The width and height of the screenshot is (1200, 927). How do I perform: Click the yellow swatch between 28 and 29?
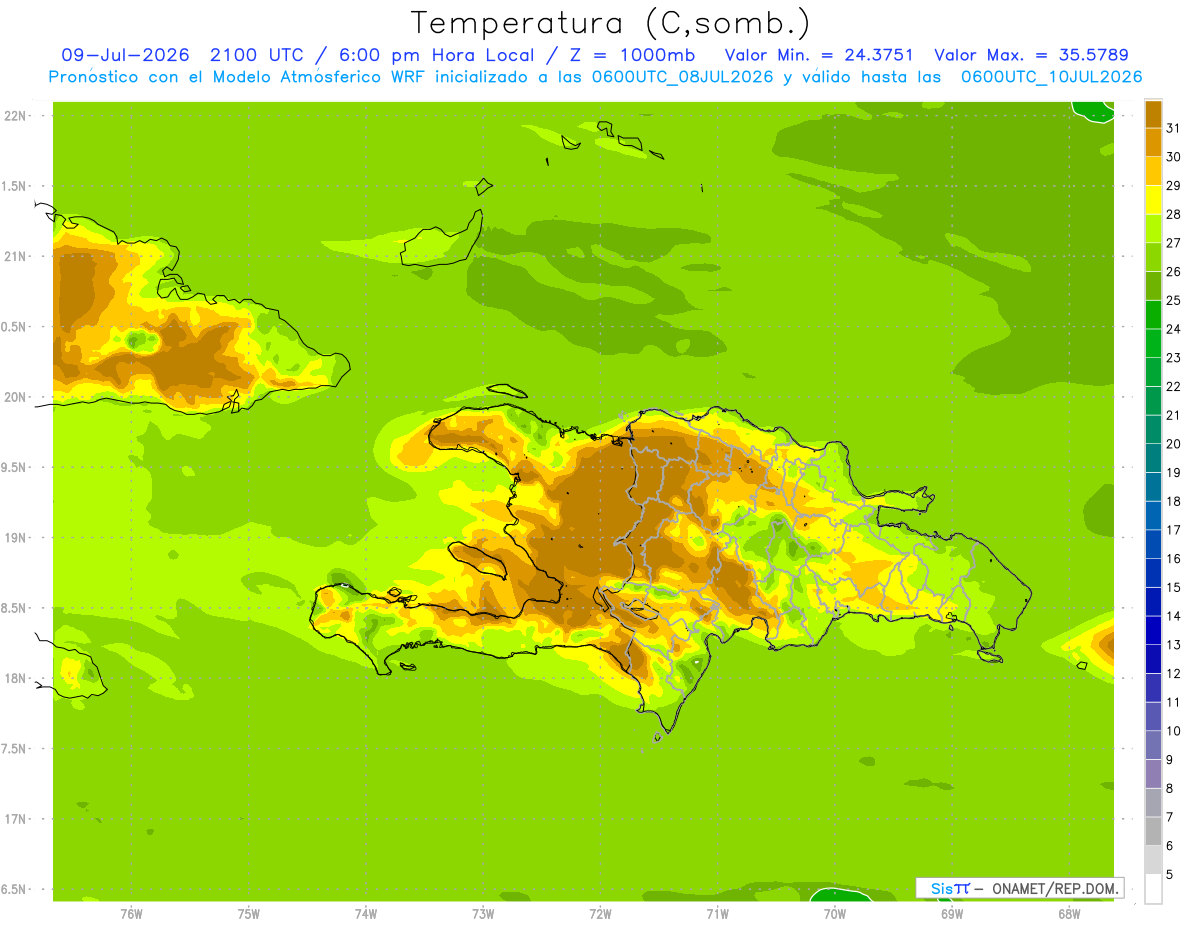pos(1153,200)
